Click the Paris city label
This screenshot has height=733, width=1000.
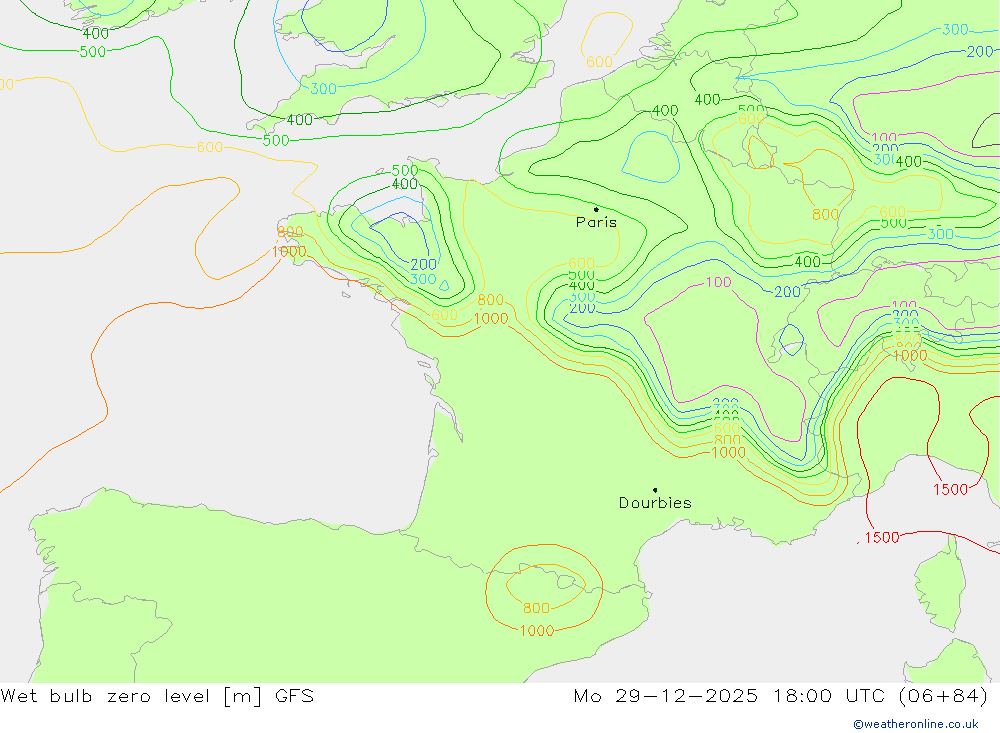point(596,222)
